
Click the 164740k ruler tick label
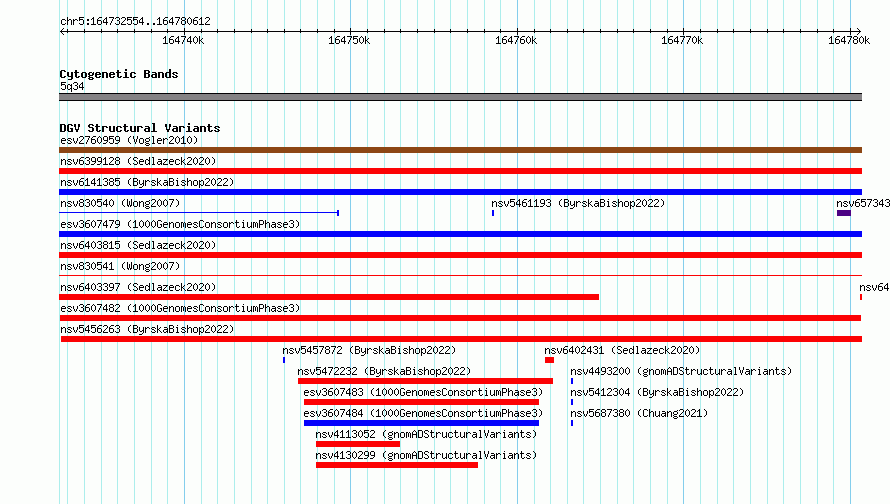[x=183, y=40]
